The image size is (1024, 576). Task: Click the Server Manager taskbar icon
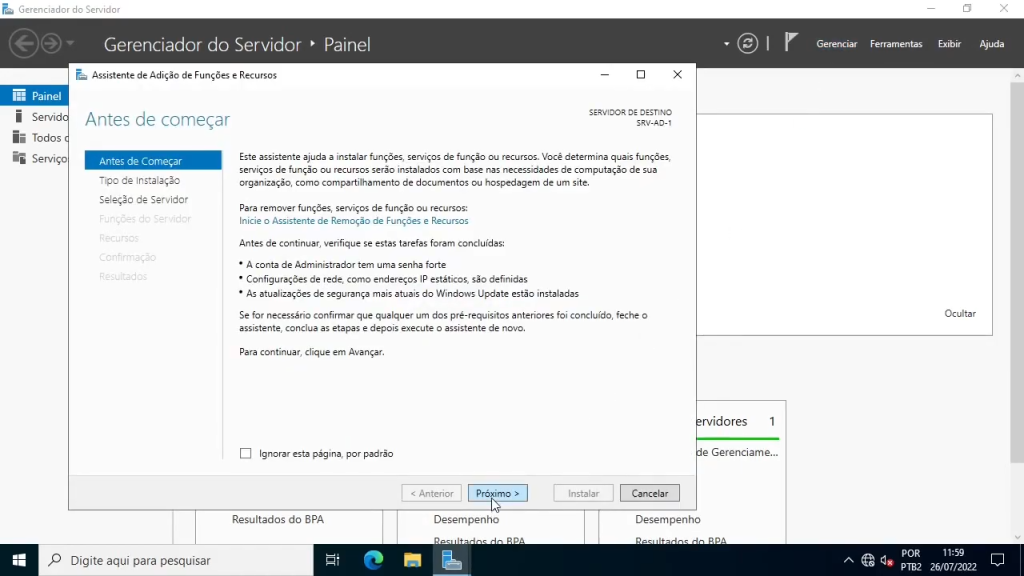tap(451, 560)
